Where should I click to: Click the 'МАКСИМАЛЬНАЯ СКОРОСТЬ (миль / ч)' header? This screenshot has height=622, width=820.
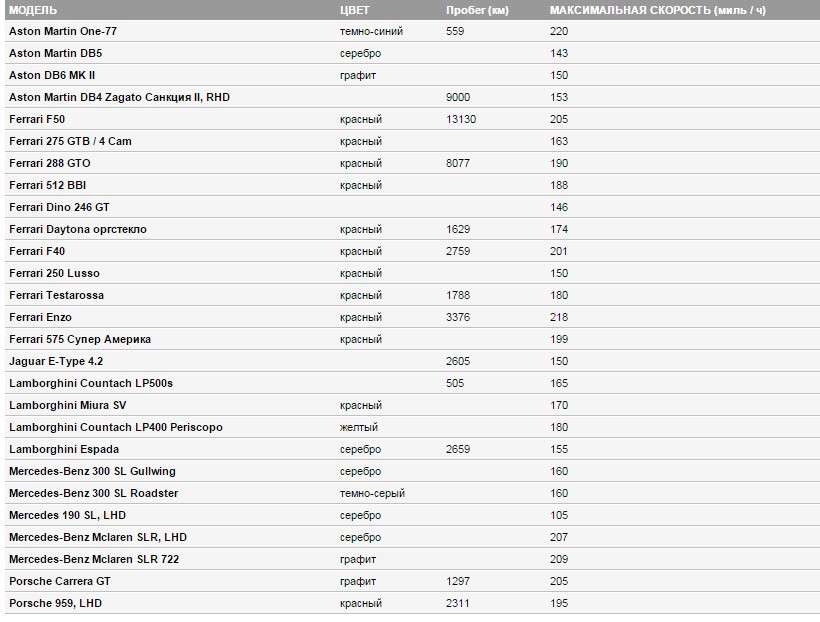[657, 10]
